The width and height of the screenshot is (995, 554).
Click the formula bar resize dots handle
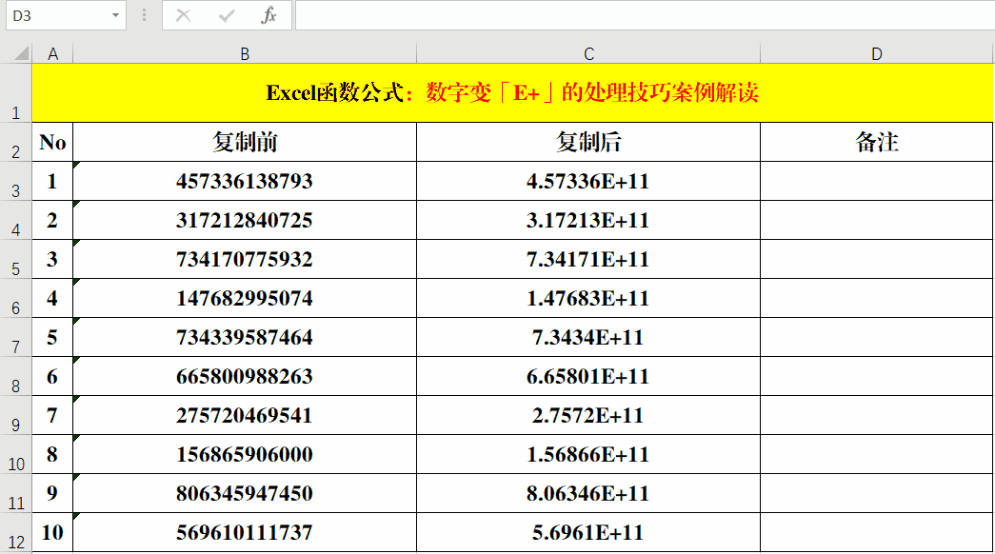[x=145, y=15]
